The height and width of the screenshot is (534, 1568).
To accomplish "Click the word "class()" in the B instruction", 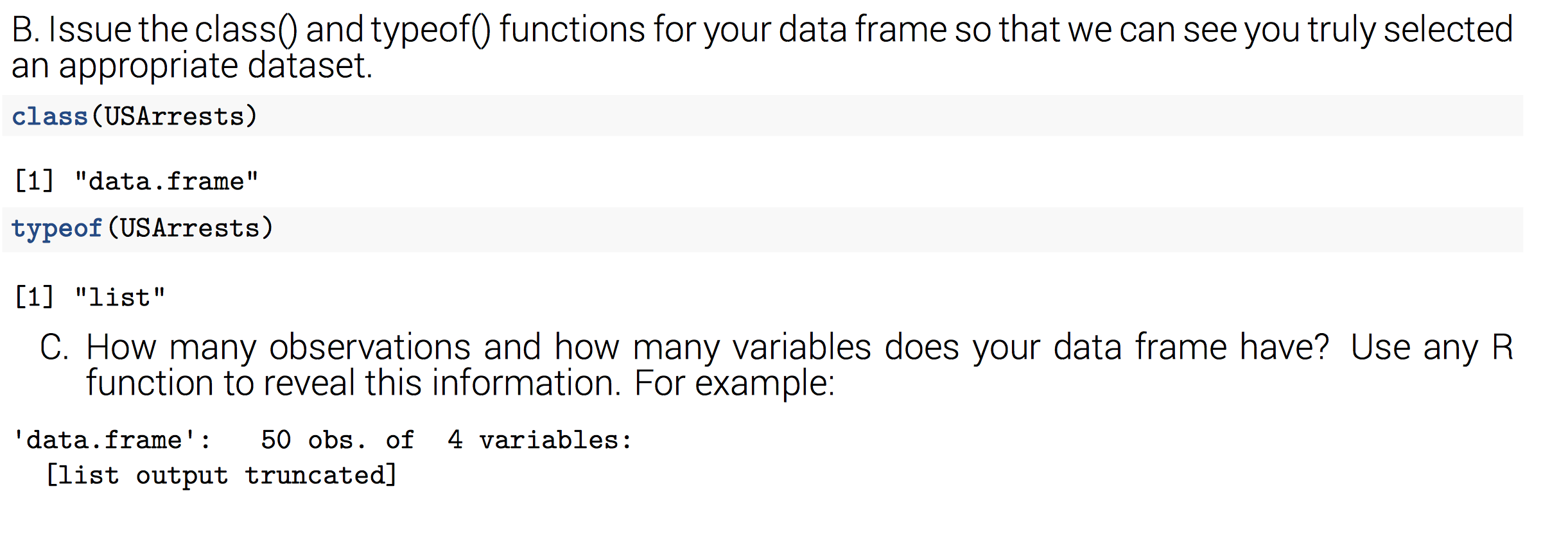I will click(246, 30).
